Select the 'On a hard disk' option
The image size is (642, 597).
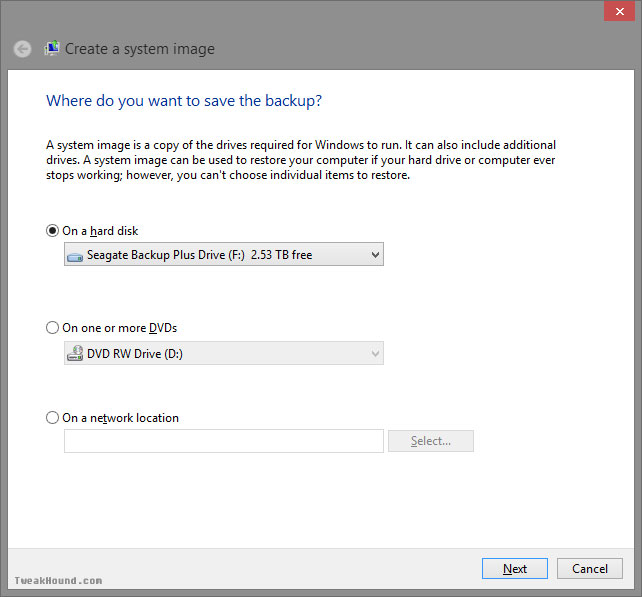(52, 231)
